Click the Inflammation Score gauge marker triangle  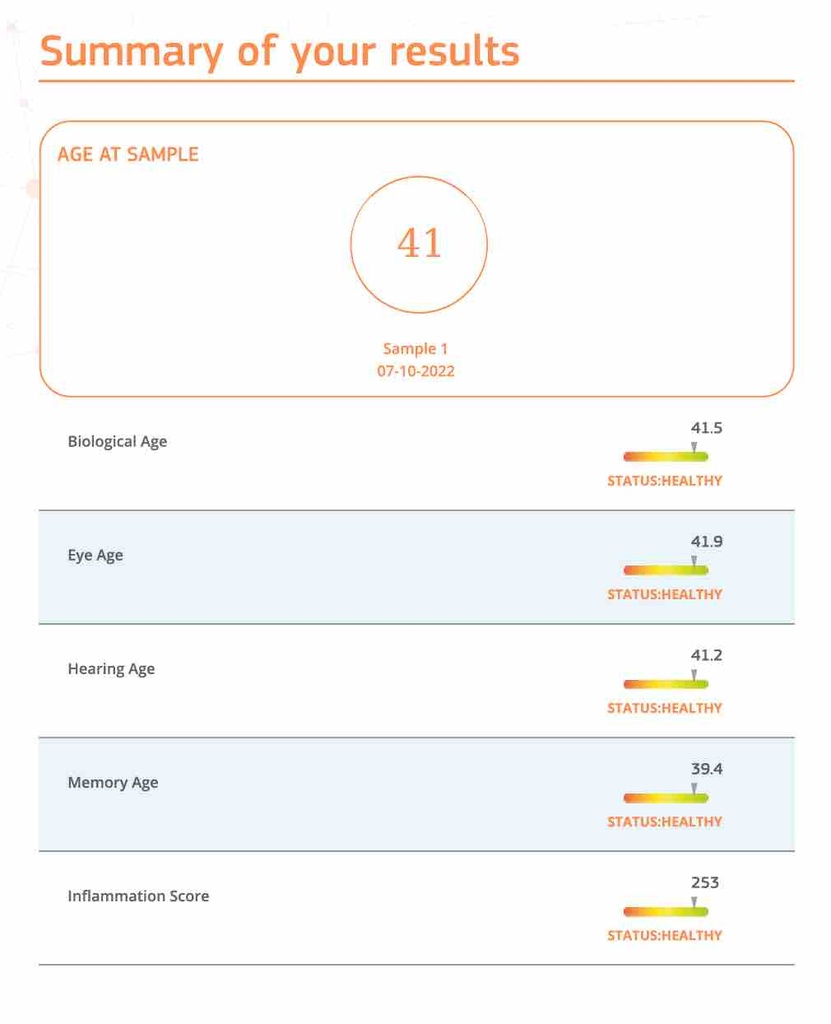point(694,902)
